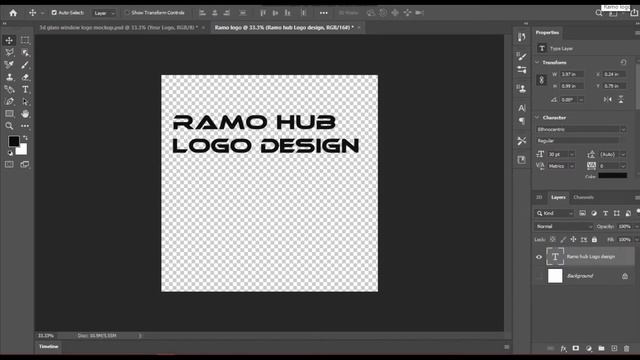Viewport: 640px width, 360px height.
Task: Toggle the Auto-Select checkbox
Action: tap(54, 13)
